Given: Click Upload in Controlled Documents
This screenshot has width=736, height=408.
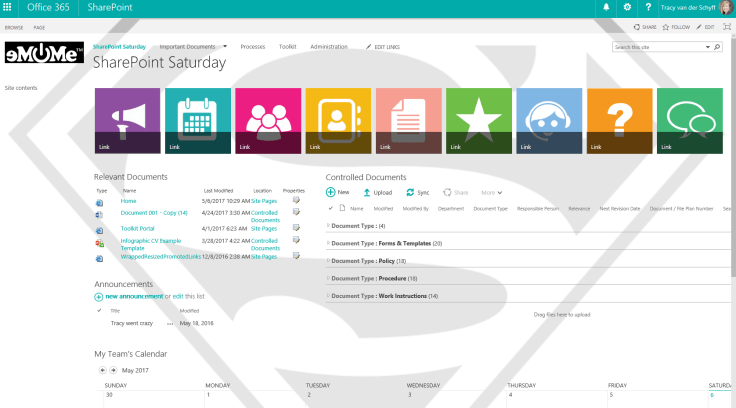Looking at the screenshot, I should (376, 192).
